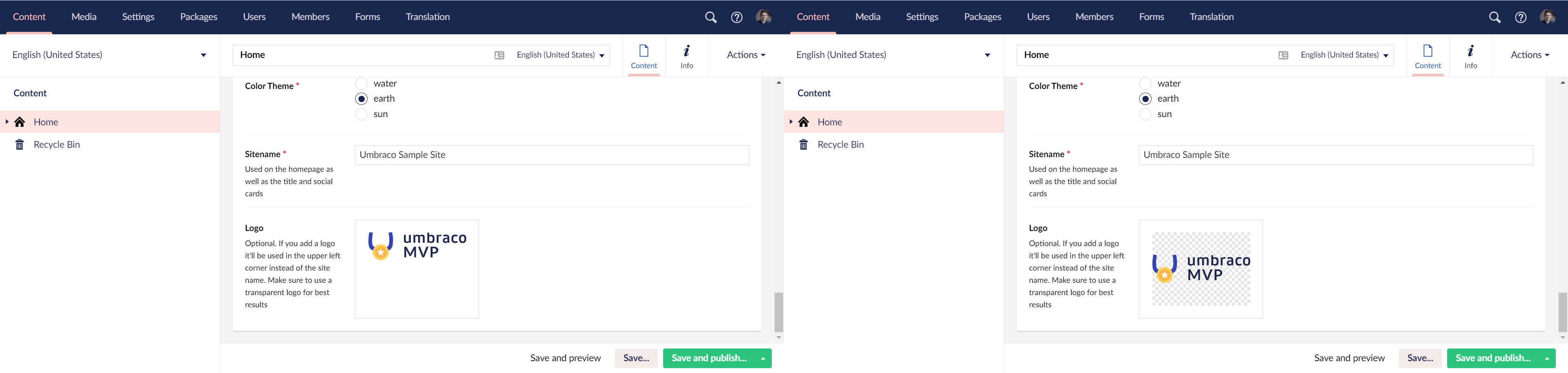Viewport: 1568px width, 373px height.
Task: Click Recycle Bin trash icon in left panel
Action: tap(20, 144)
